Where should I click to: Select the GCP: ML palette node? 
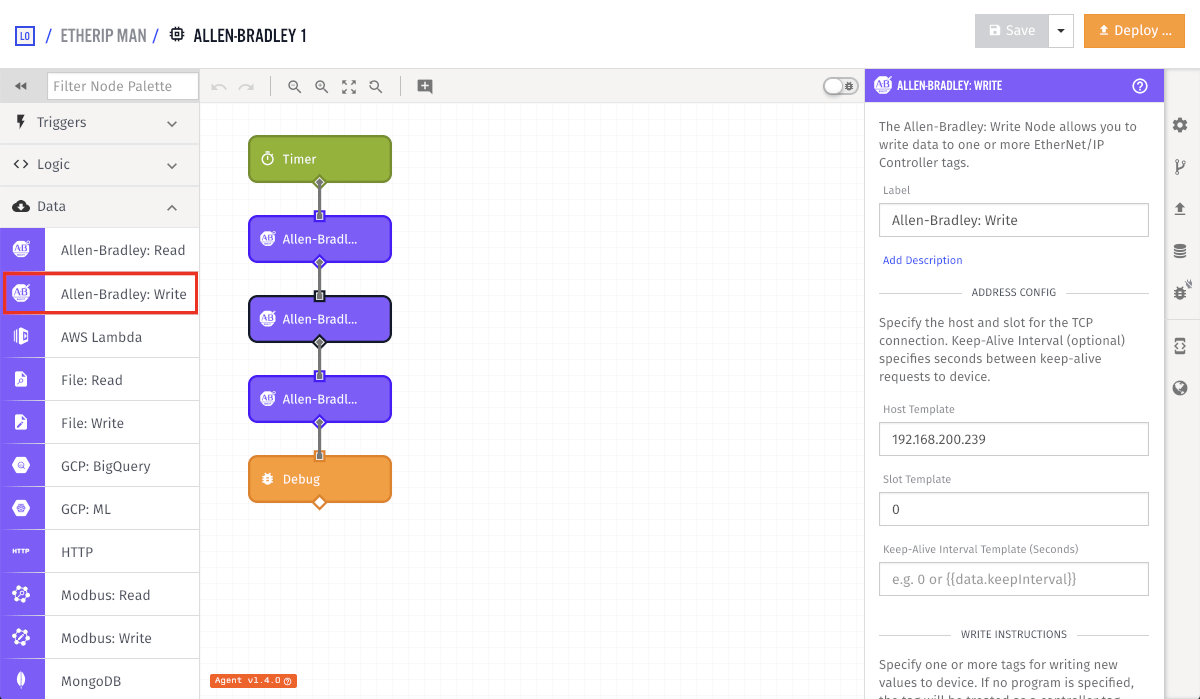100,509
